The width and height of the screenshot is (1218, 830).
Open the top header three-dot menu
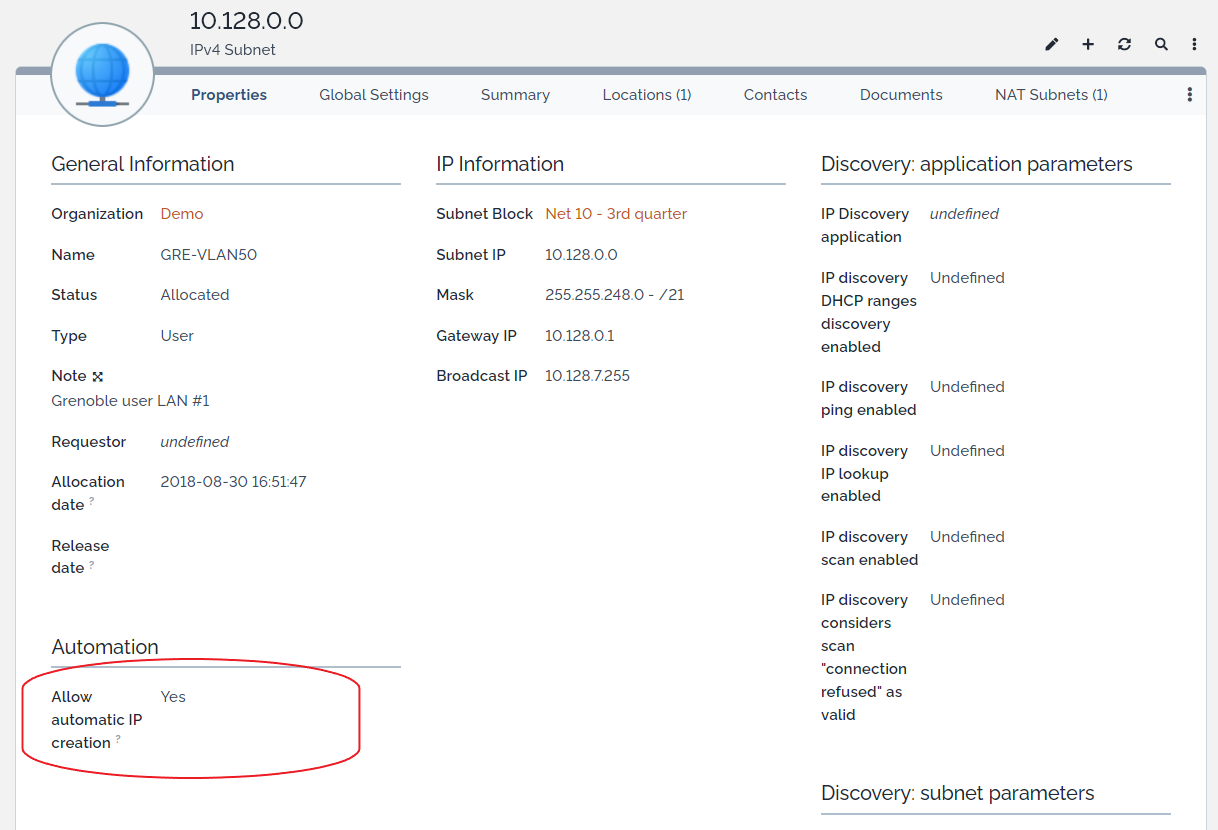(1194, 44)
